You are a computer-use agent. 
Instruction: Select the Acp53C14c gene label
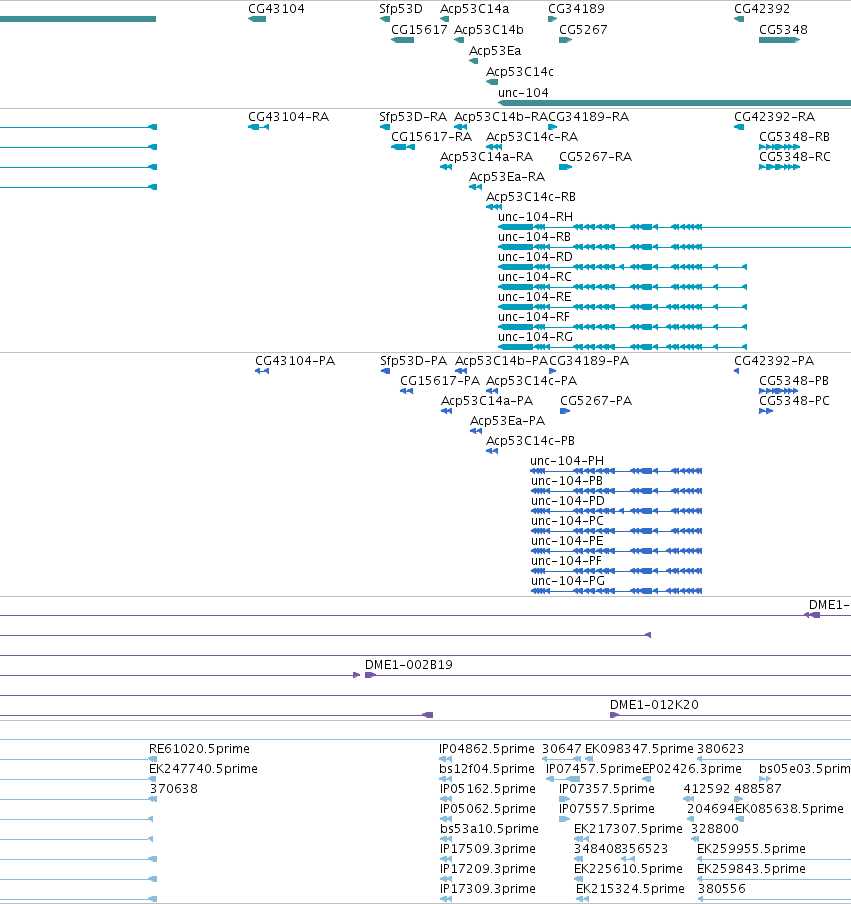(x=519, y=71)
